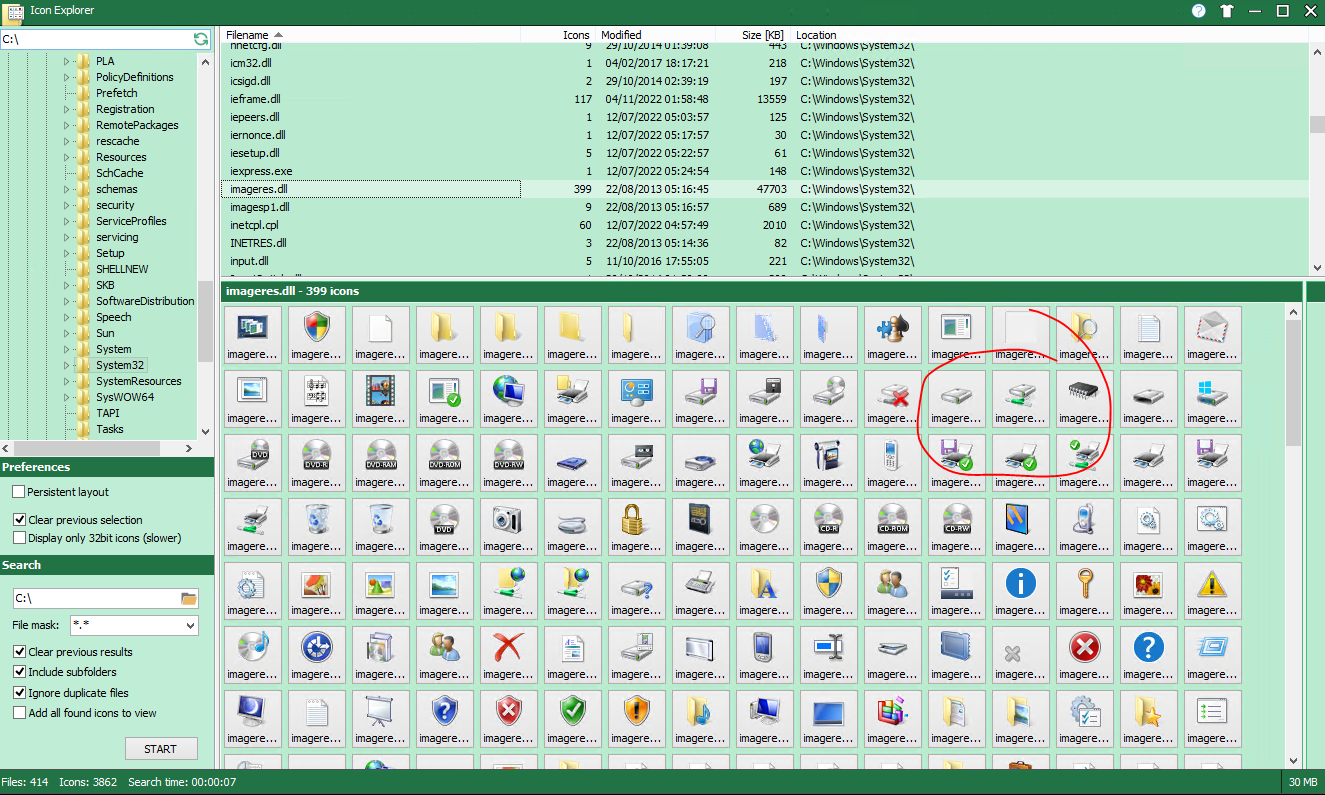Select the mail envelope icon
The height and width of the screenshot is (795, 1325).
pyautogui.click(x=1212, y=335)
